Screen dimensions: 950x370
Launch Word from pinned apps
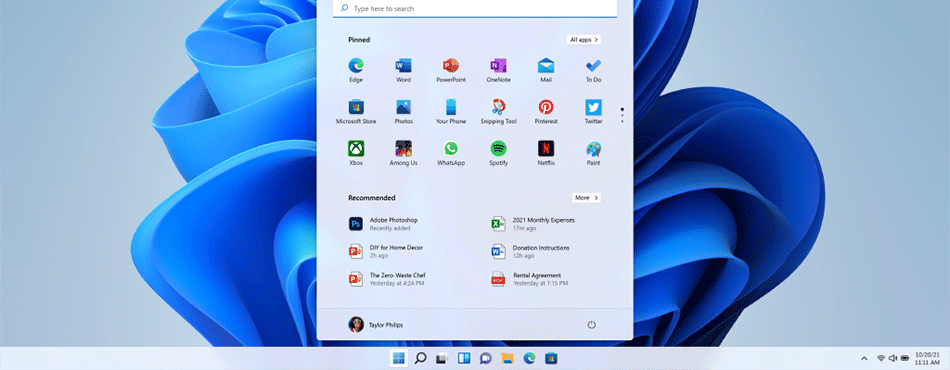(404, 70)
